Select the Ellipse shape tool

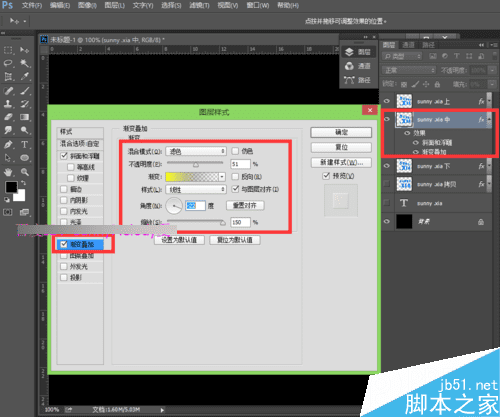(24, 158)
